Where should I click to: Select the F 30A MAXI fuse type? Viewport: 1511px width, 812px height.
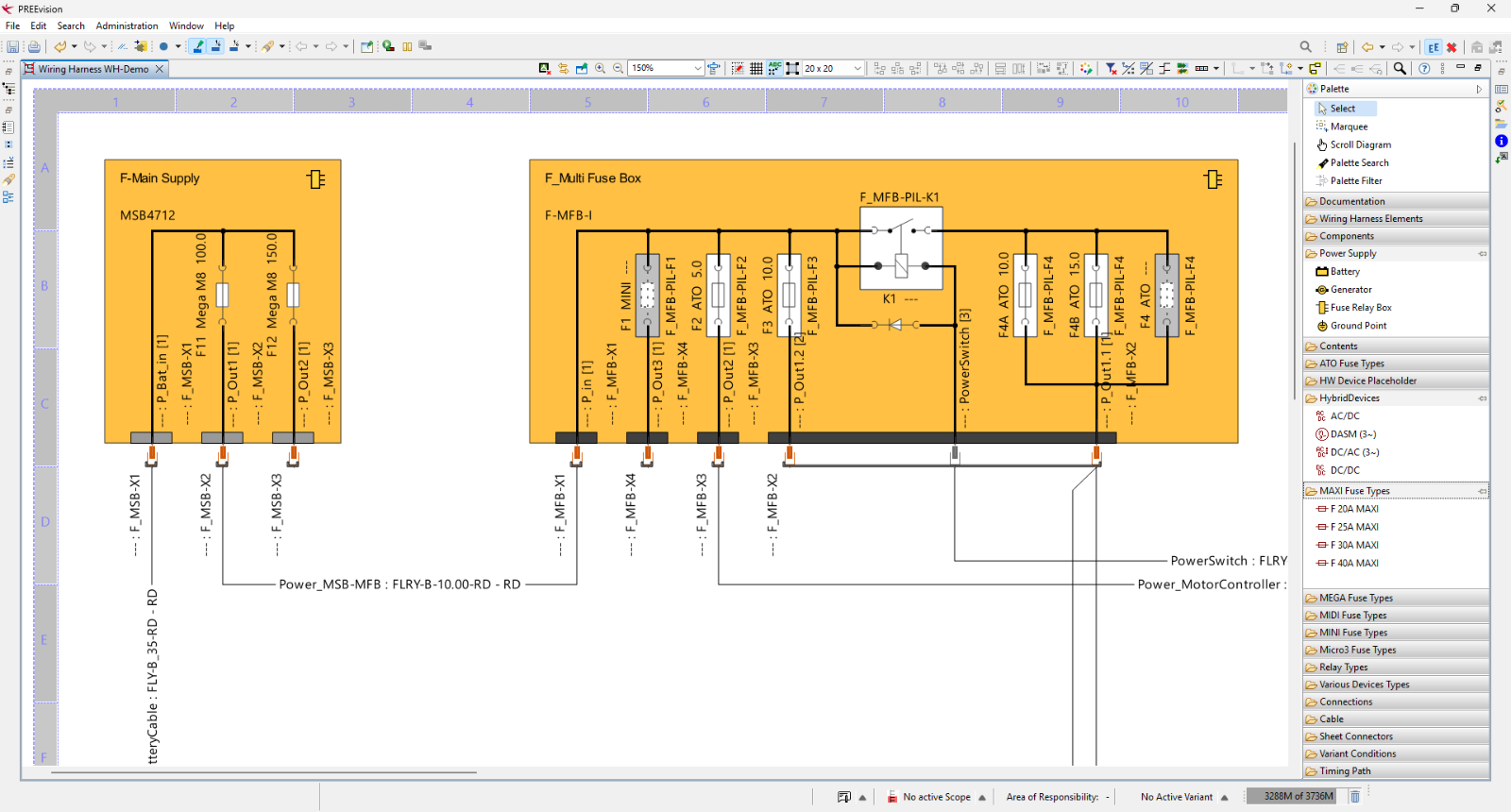point(1348,546)
